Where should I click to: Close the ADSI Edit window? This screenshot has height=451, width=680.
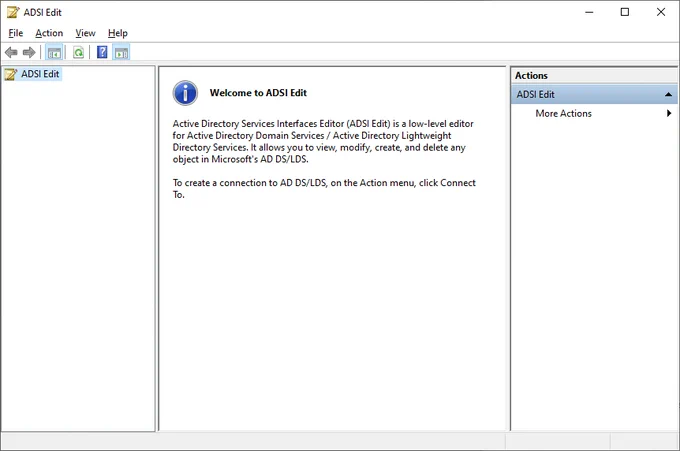660,12
